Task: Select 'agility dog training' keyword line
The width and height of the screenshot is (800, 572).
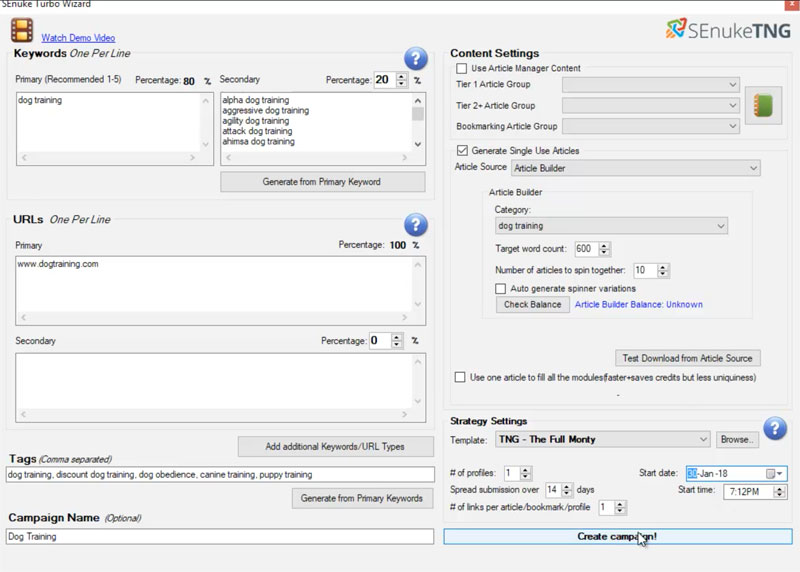Action: [x=256, y=121]
